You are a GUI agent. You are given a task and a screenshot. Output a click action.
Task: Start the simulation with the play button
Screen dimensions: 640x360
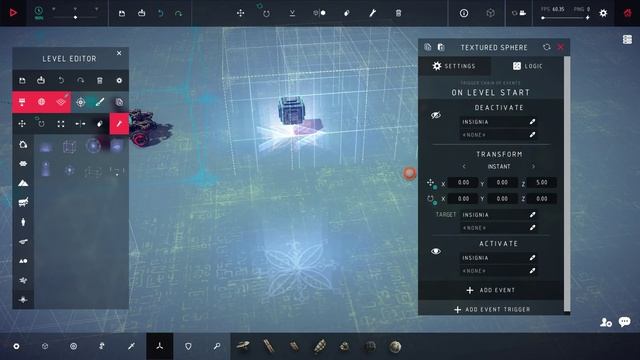pos(13,13)
